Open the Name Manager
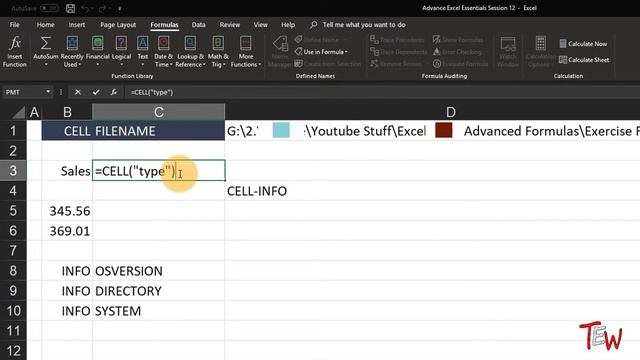640x360 pixels. tap(280, 51)
